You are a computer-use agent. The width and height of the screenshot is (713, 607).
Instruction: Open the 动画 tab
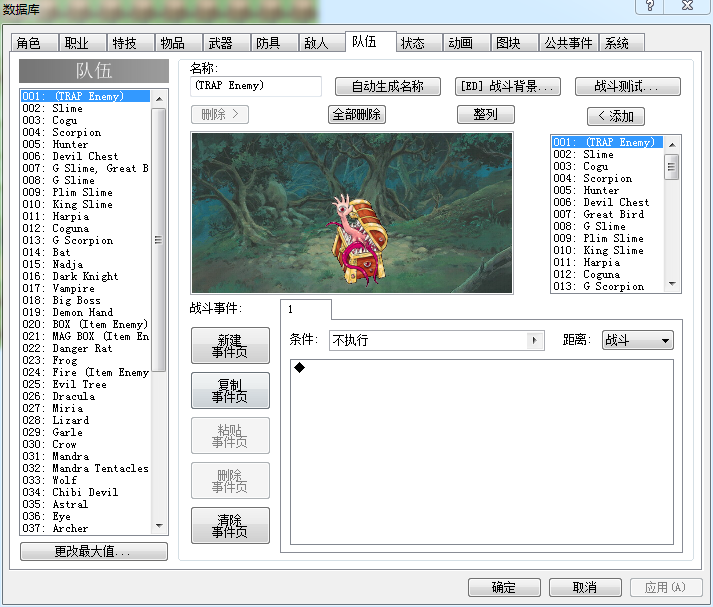click(466, 43)
